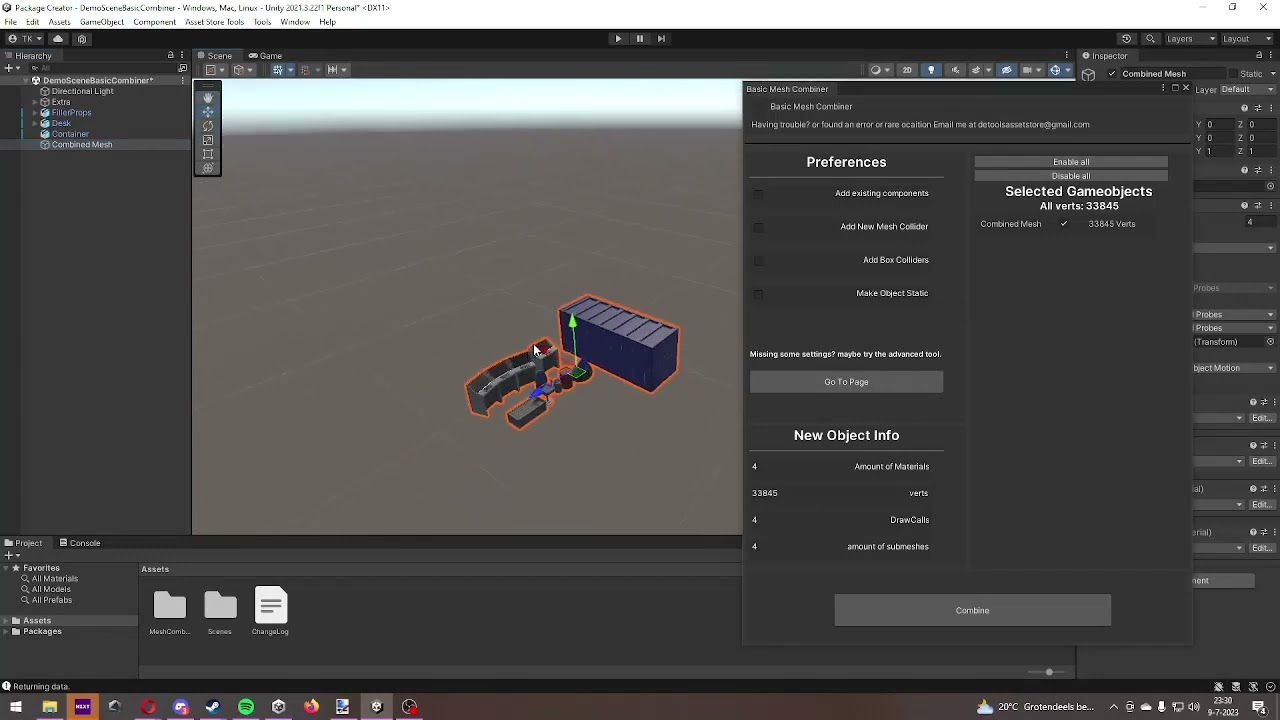Click the Disable all button
The height and width of the screenshot is (720, 1280).
tap(1071, 176)
